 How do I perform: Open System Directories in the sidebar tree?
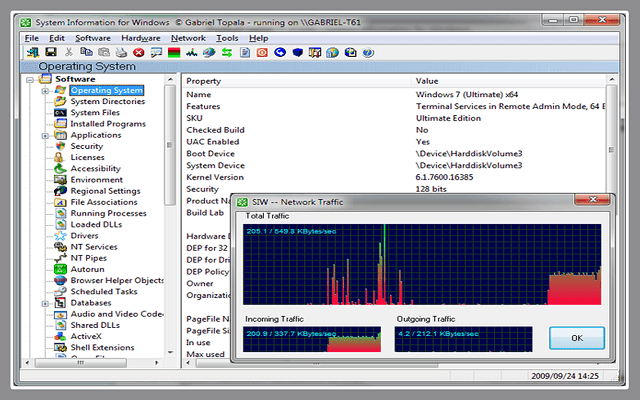[107, 101]
